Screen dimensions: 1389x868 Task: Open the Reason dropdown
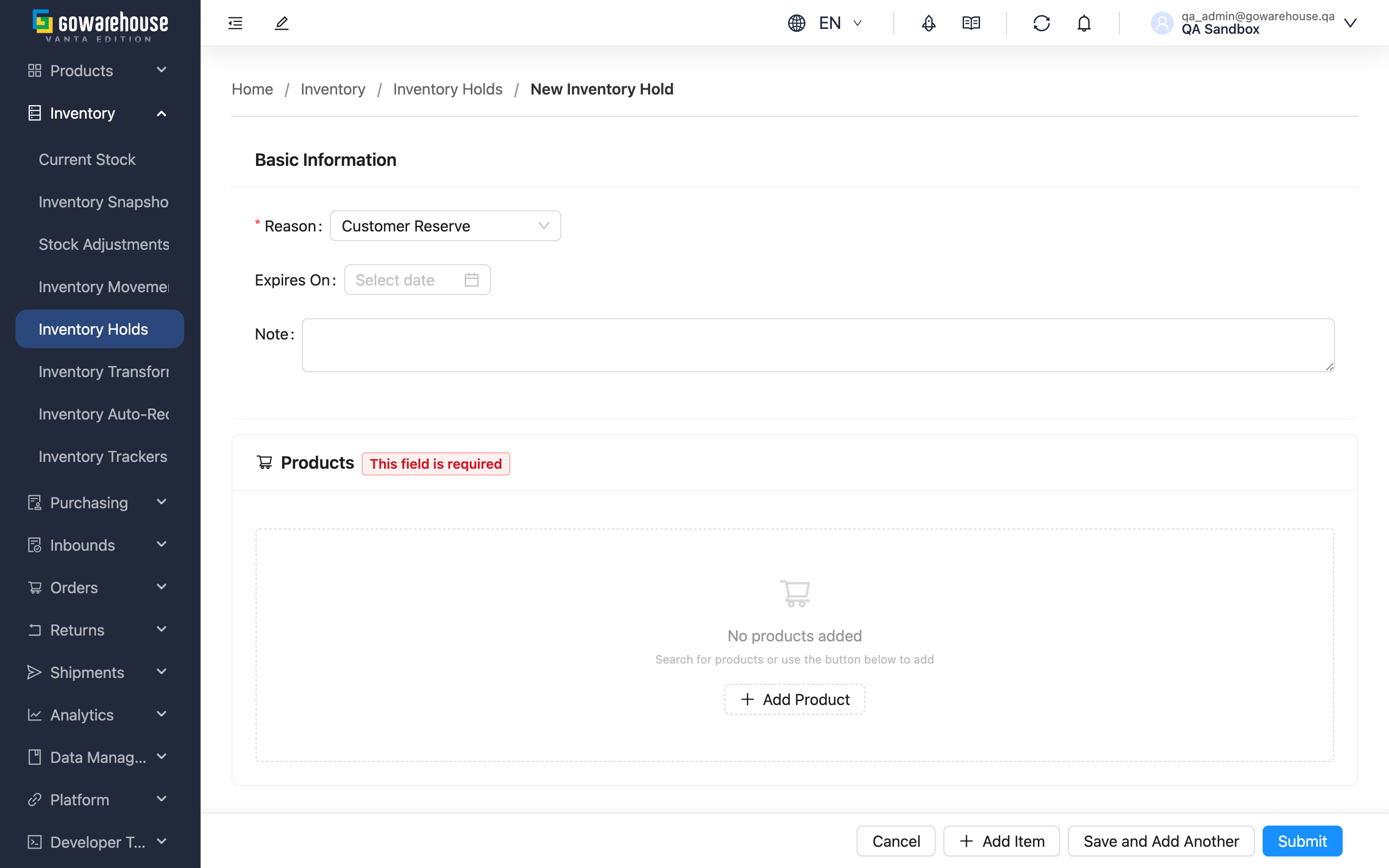coord(446,226)
